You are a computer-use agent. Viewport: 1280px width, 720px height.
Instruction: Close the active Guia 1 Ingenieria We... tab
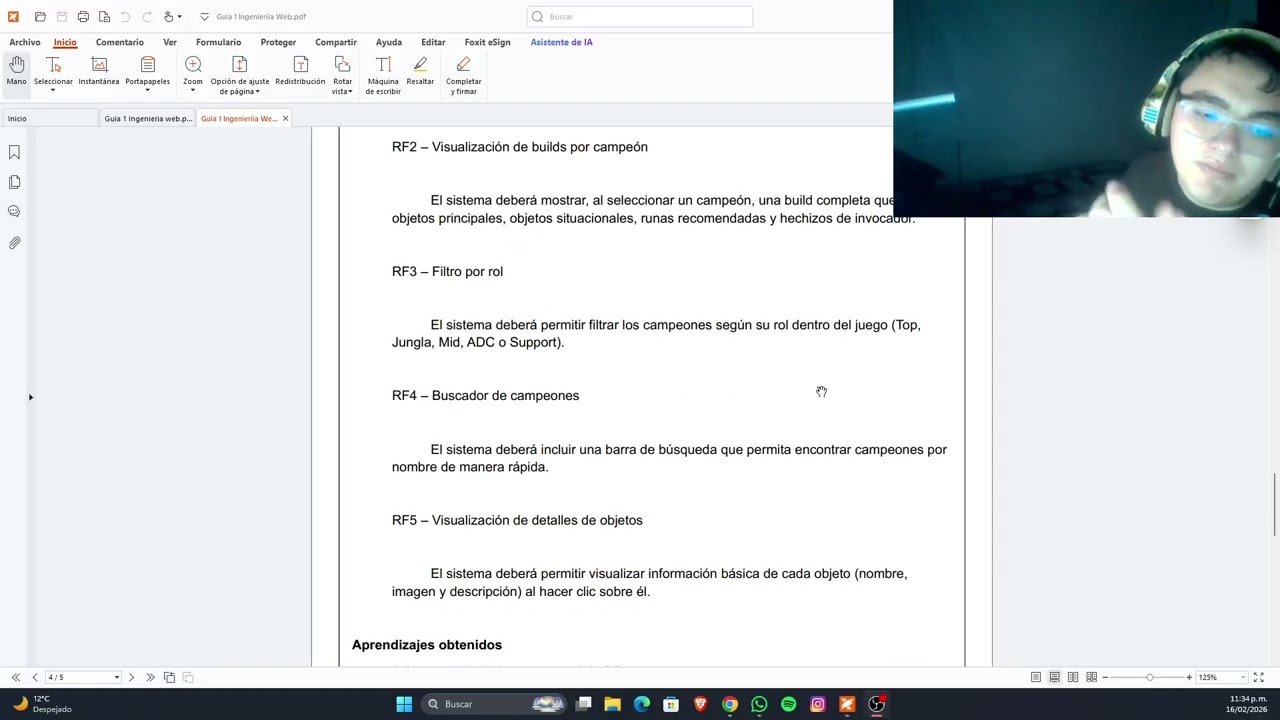(x=285, y=118)
